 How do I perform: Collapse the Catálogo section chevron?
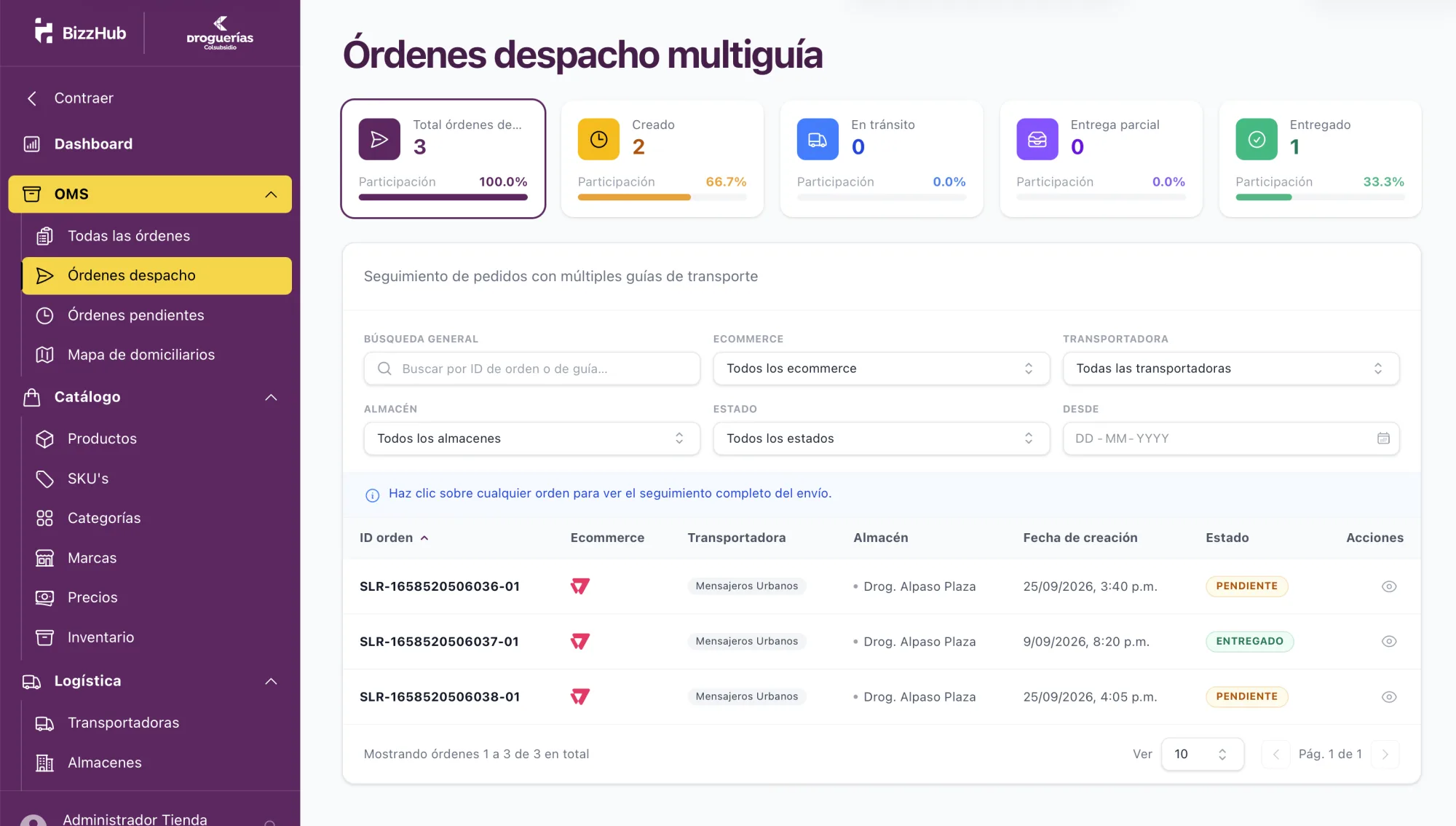[x=271, y=398]
